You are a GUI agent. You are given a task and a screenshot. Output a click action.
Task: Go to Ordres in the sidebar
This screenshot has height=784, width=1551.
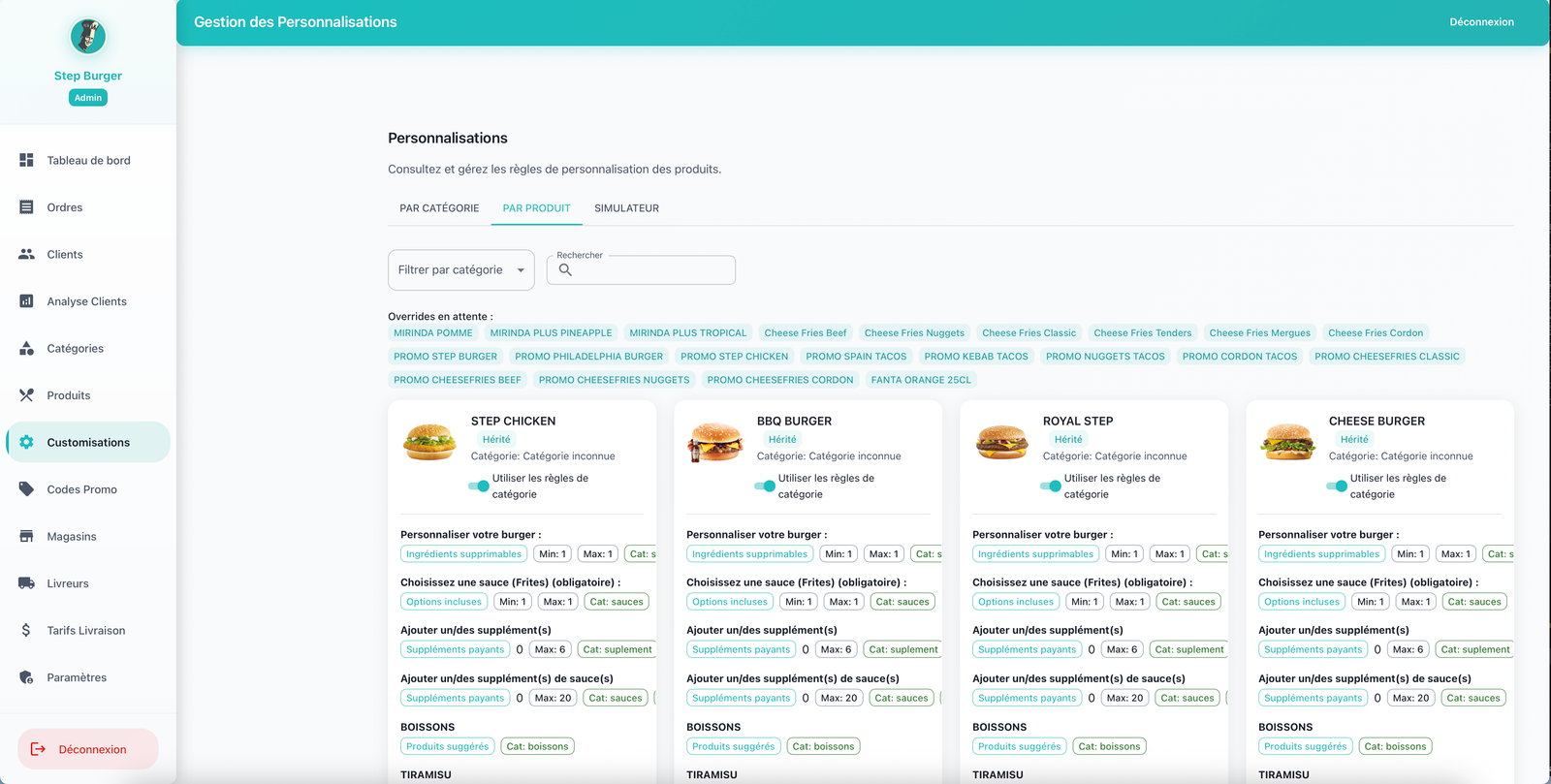(88, 207)
